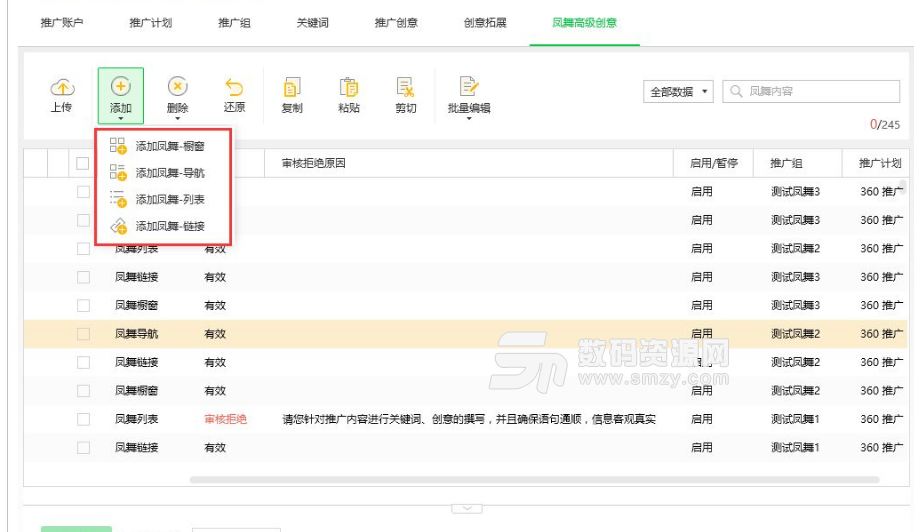Expand the arrow under the 删除 button
Screen dimensions: 914x532
(x=177, y=121)
